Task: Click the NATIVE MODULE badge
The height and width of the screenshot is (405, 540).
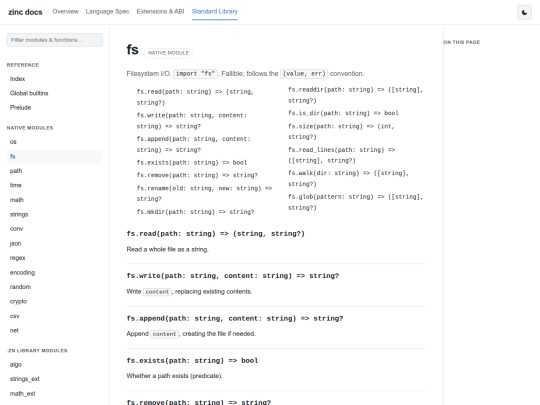Action: tap(168, 53)
